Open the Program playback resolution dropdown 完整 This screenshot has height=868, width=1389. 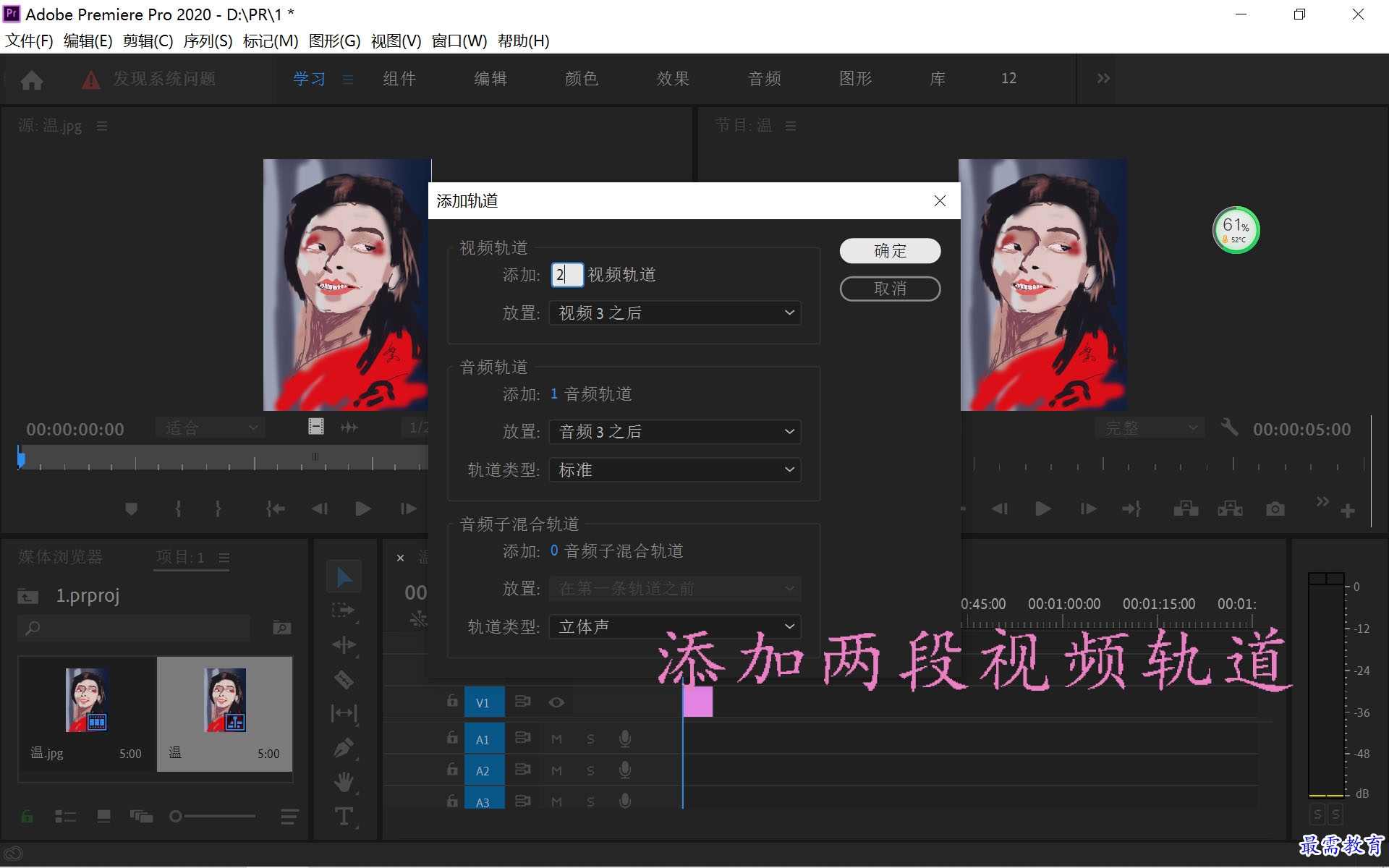tap(1150, 428)
